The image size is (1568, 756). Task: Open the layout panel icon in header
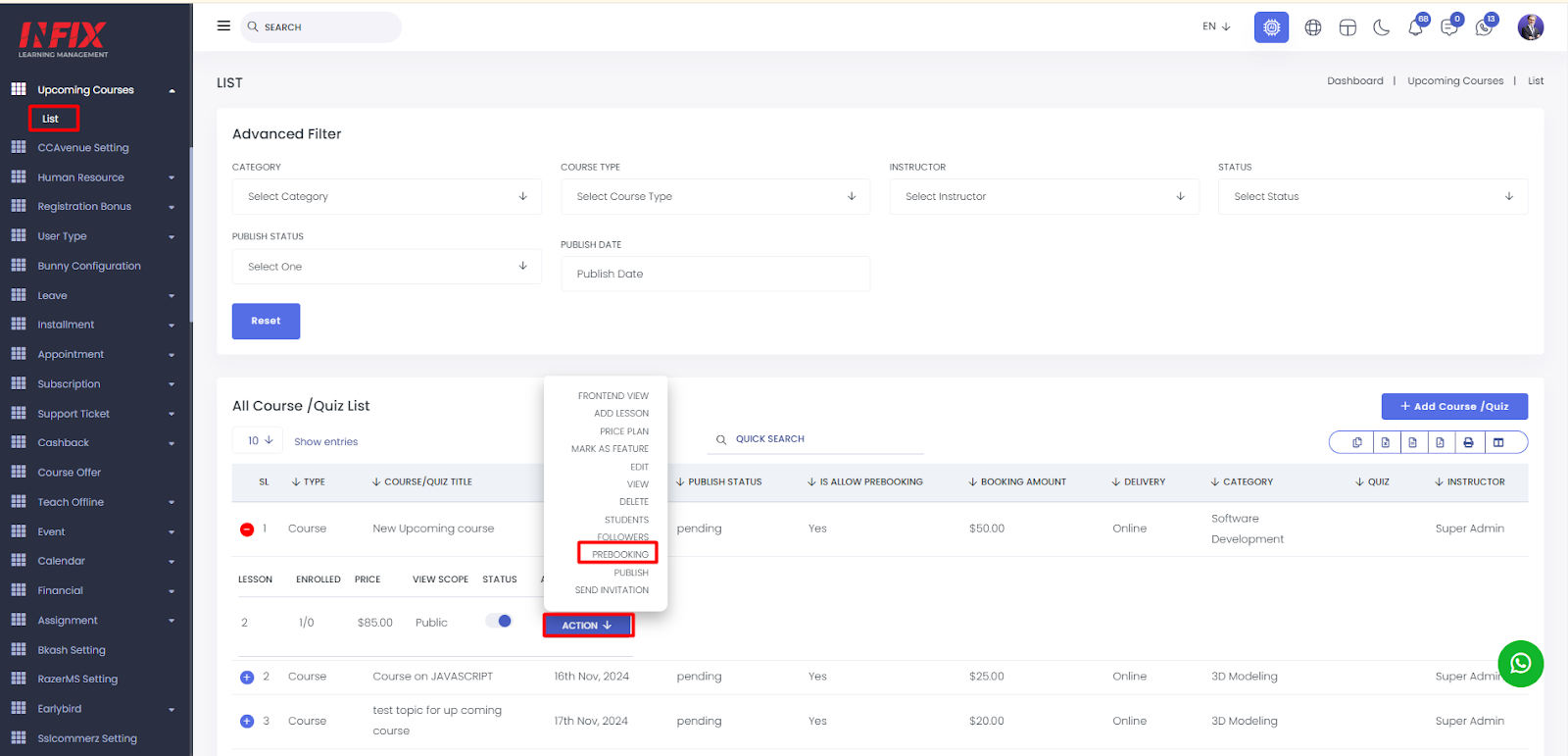[x=1347, y=27]
